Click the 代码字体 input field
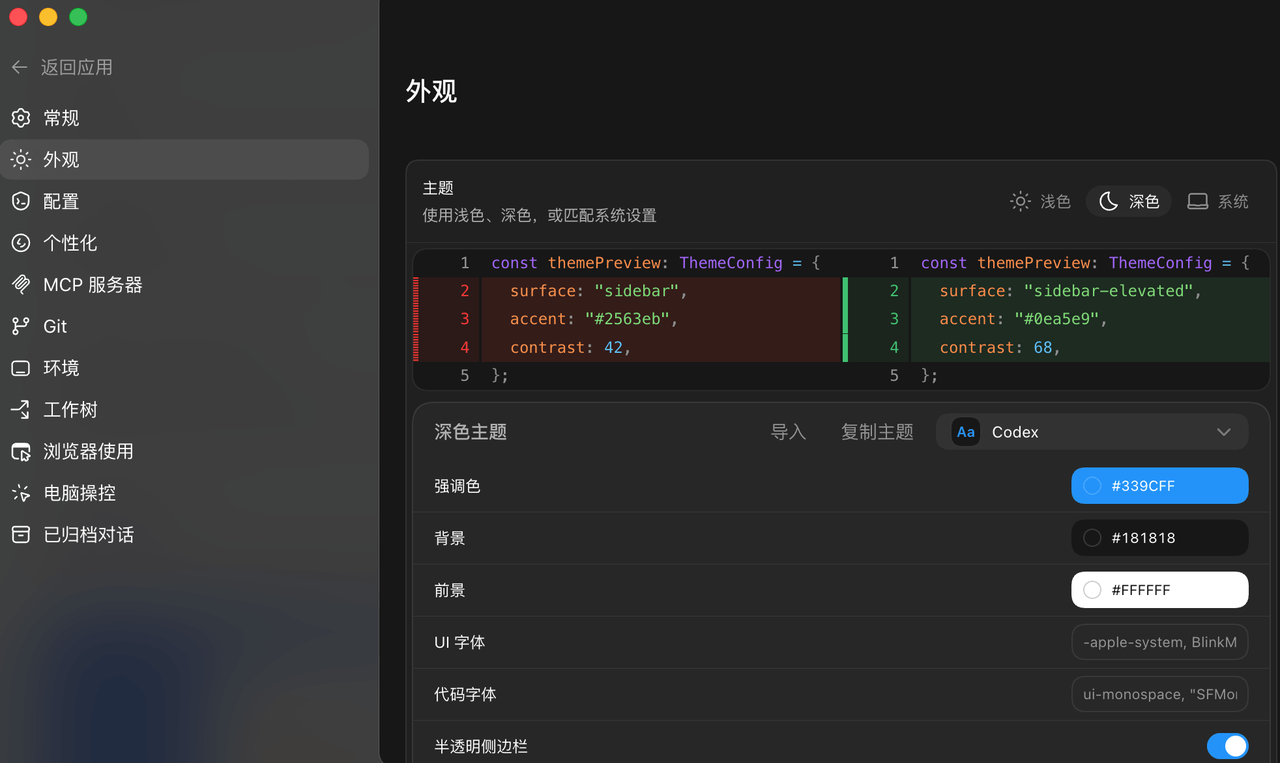This screenshot has width=1280, height=763. click(x=1160, y=694)
